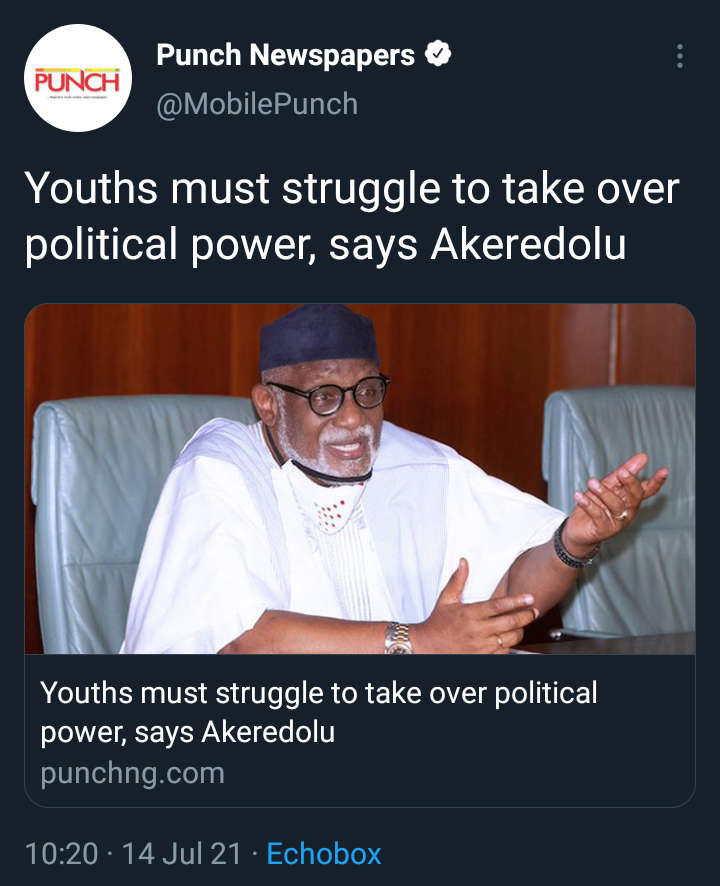Viewport: 720px width, 886px height.
Task: Click the 10:20 timestamp
Action: pyautogui.click(x=62, y=853)
